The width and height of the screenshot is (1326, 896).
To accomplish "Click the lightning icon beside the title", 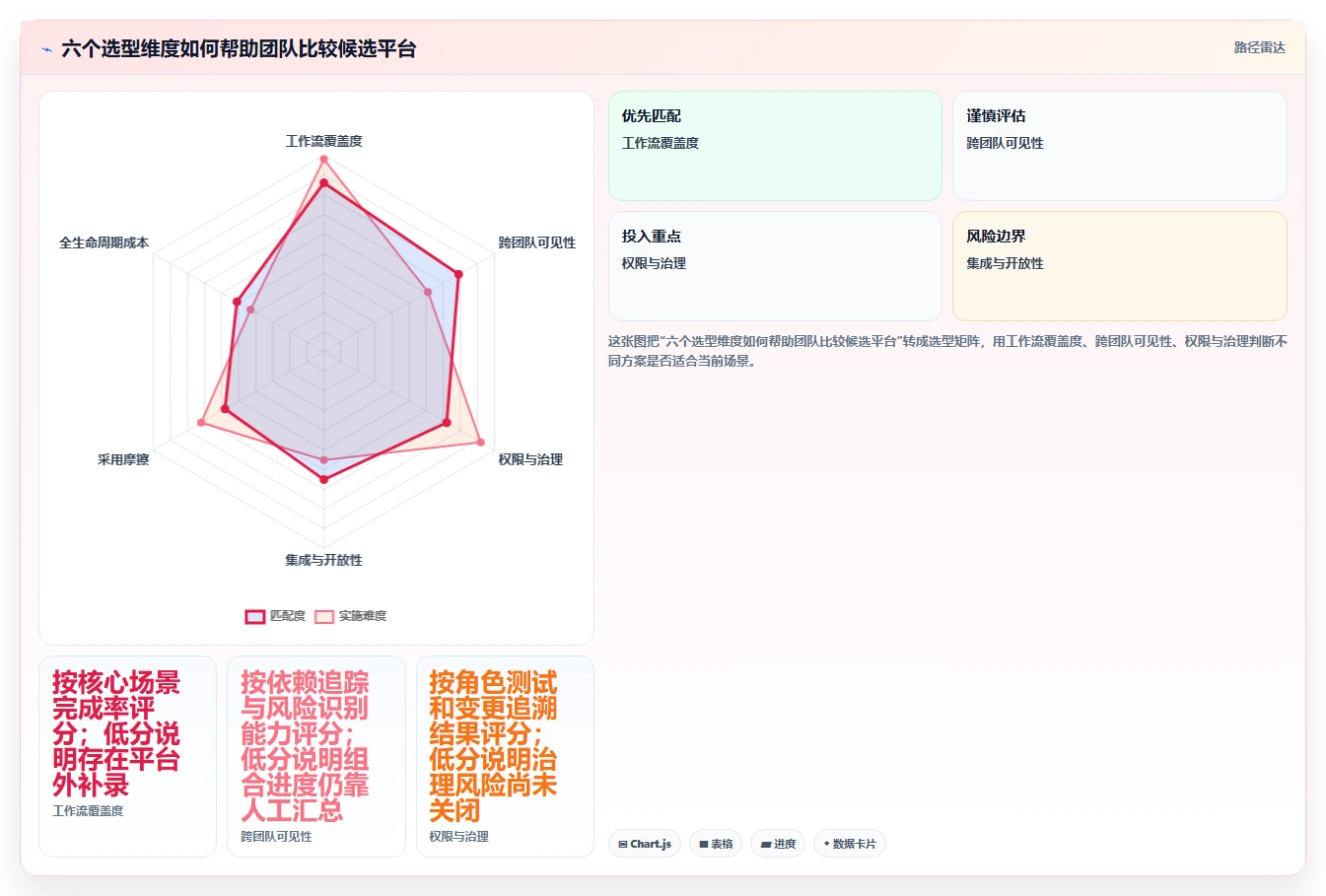I will [46, 49].
